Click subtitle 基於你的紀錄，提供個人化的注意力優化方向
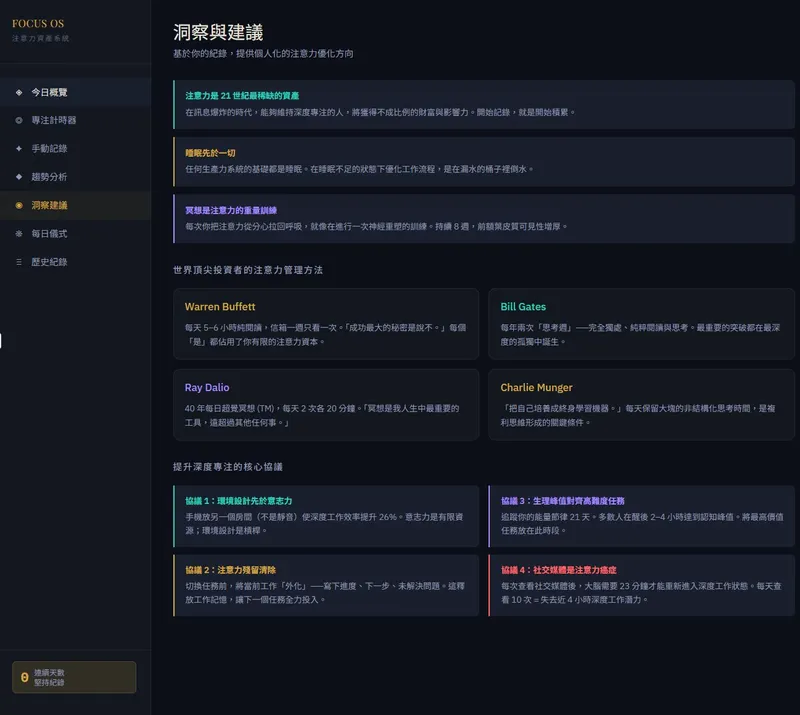This screenshot has height=715, width=800. pyautogui.click(x=263, y=54)
